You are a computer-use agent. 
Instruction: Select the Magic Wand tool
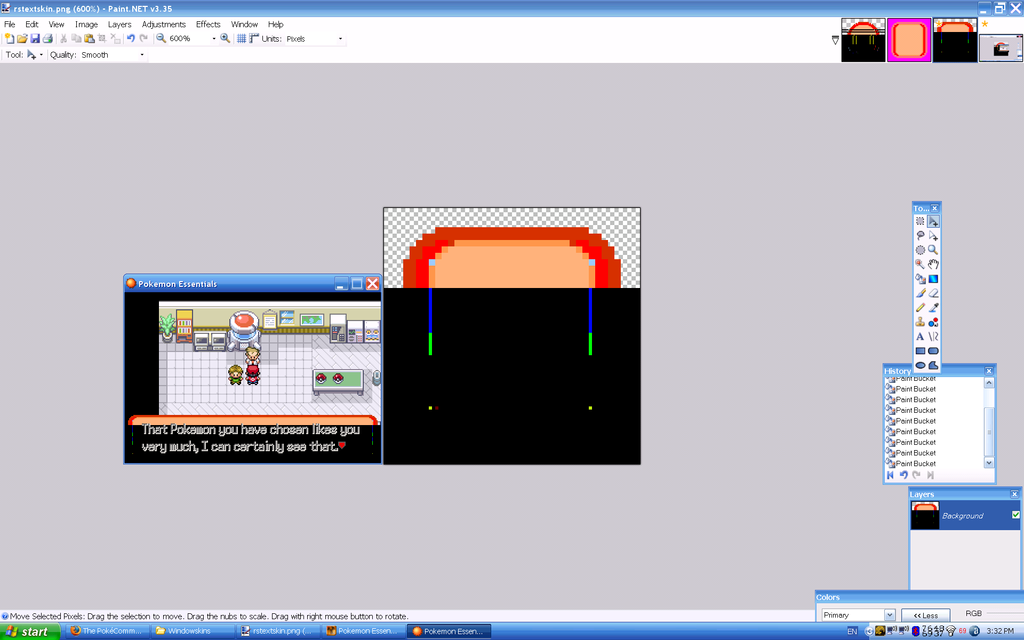coord(920,264)
